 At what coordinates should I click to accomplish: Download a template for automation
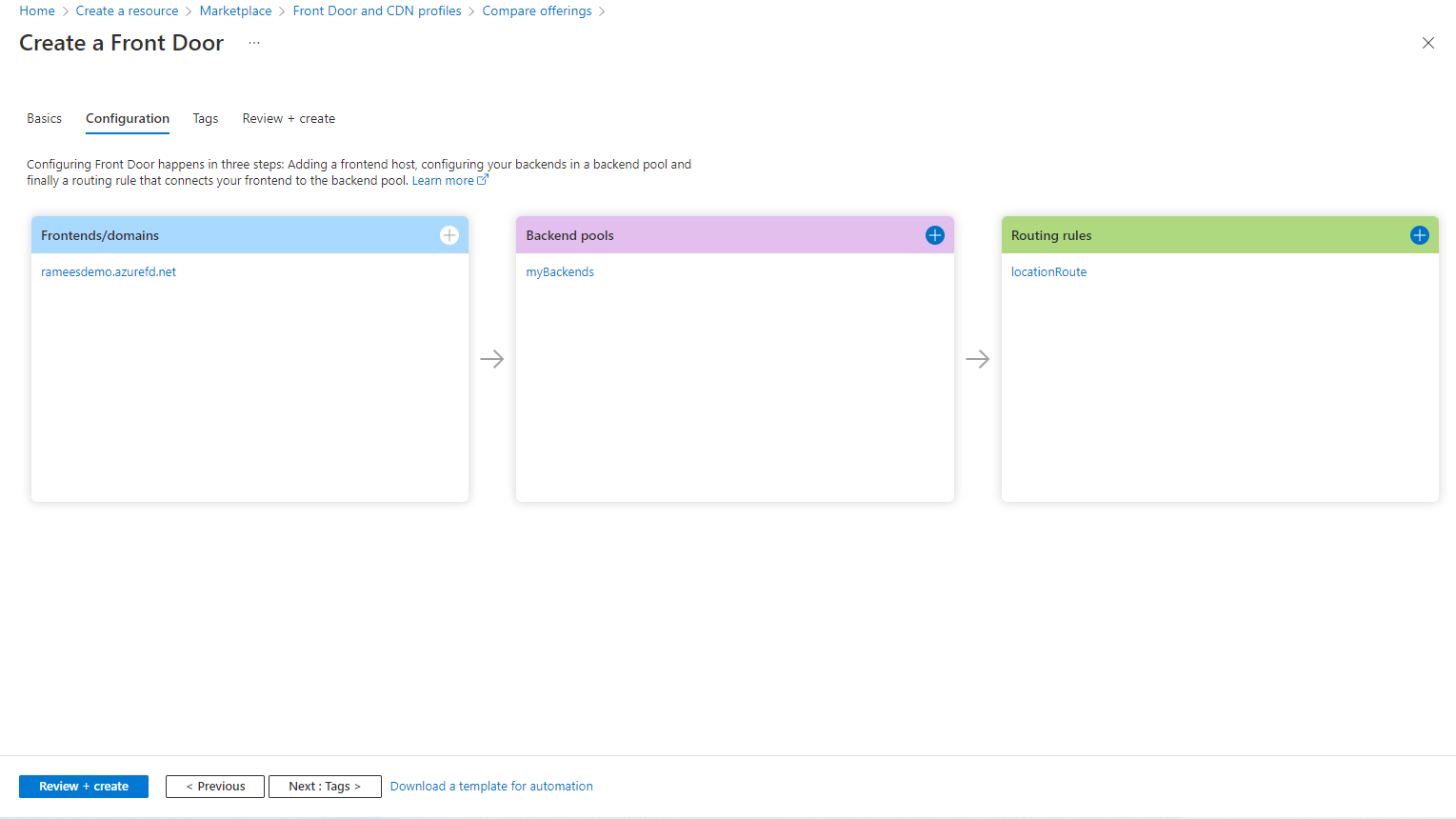point(491,787)
